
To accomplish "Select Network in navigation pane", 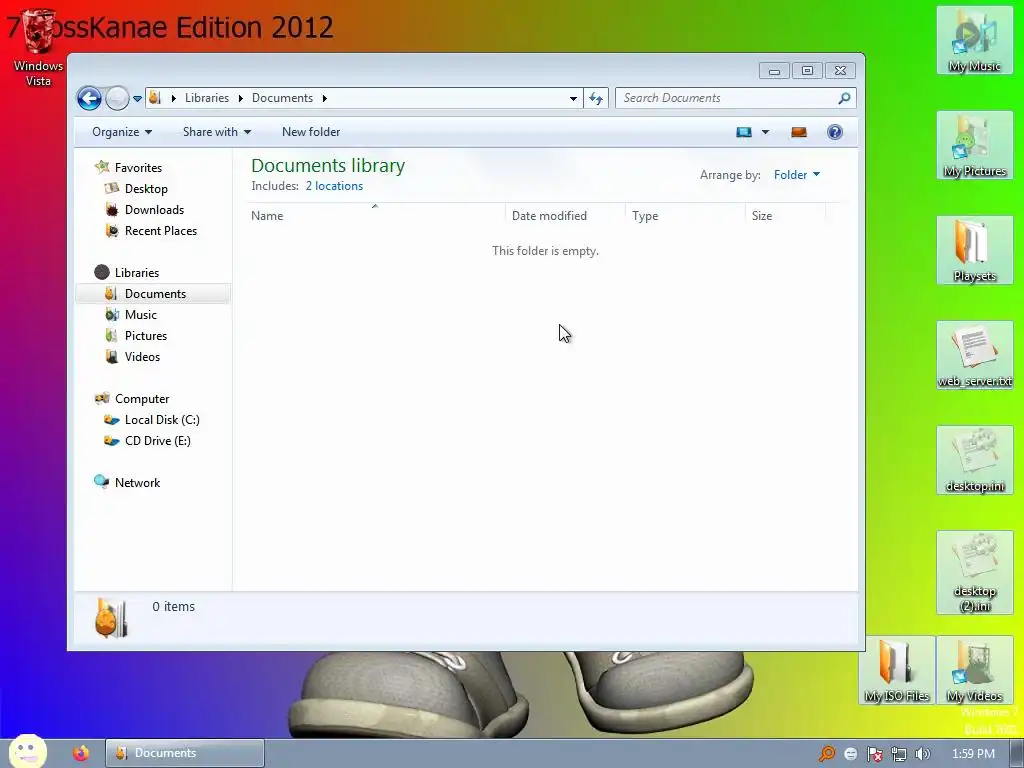I will click(137, 483).
